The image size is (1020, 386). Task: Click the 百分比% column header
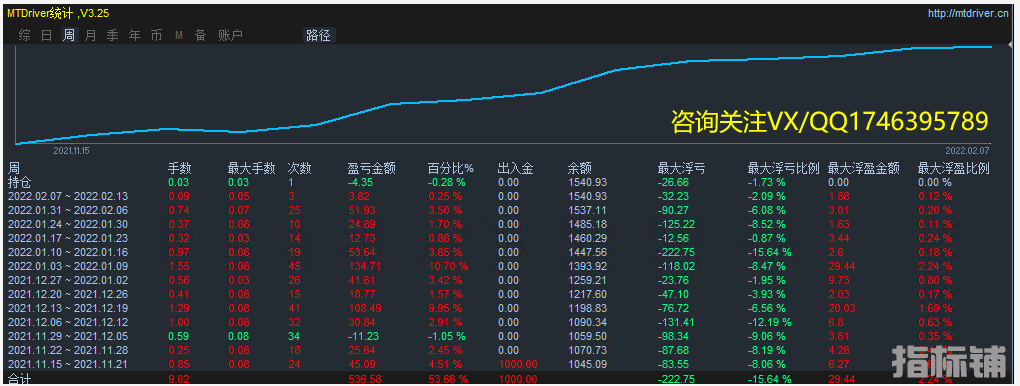click(x=451, y=169)
